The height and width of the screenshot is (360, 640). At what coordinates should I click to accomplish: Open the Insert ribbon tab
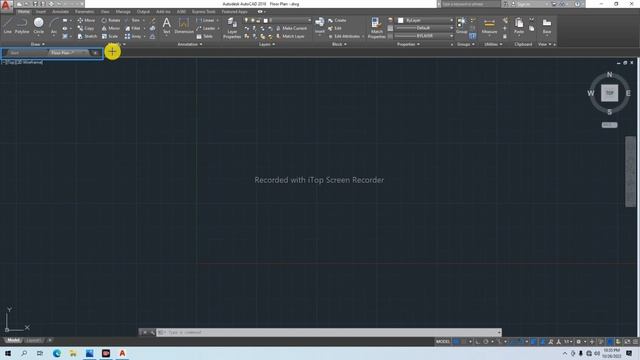[41, 12]
